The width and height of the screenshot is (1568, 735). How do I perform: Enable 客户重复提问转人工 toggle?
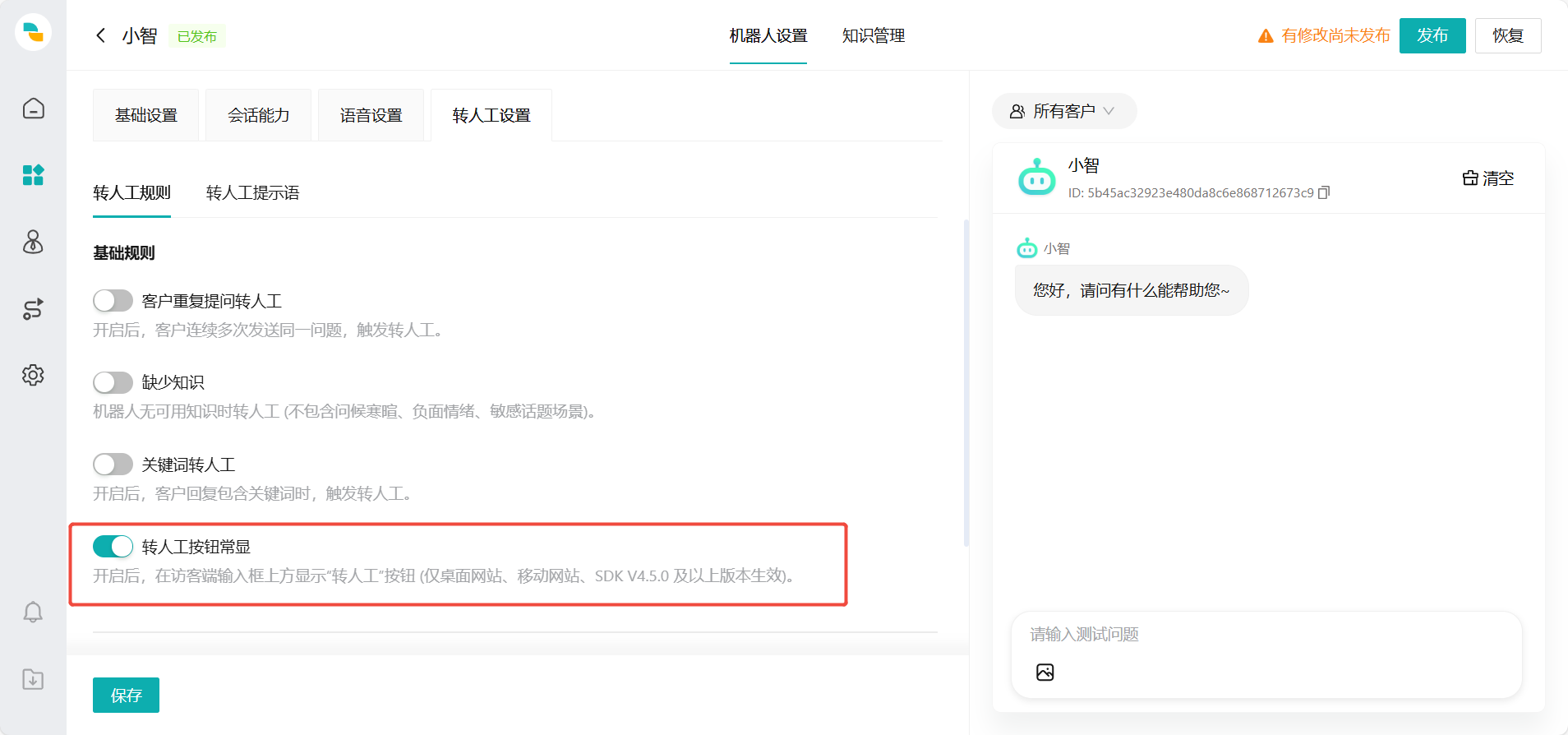[113, 301]
